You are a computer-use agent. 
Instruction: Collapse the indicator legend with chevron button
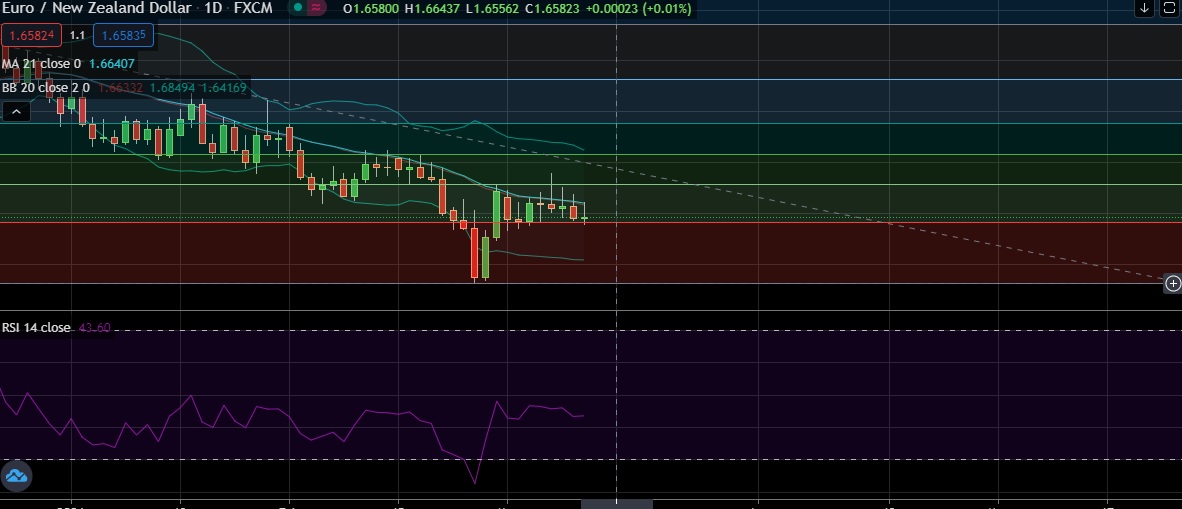tap(16, 113)
